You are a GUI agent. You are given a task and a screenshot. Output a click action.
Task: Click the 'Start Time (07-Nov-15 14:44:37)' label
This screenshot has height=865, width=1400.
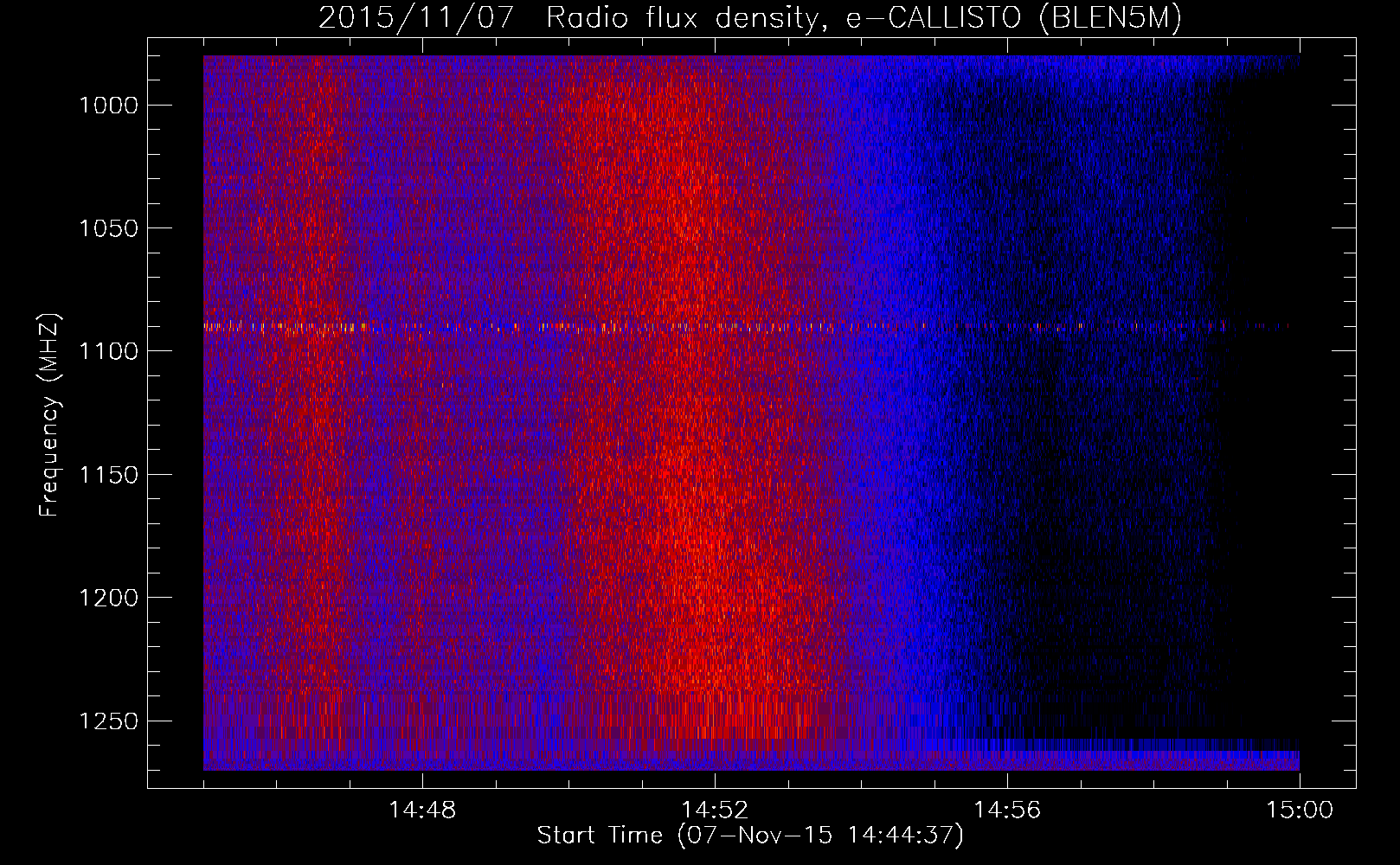750,836
